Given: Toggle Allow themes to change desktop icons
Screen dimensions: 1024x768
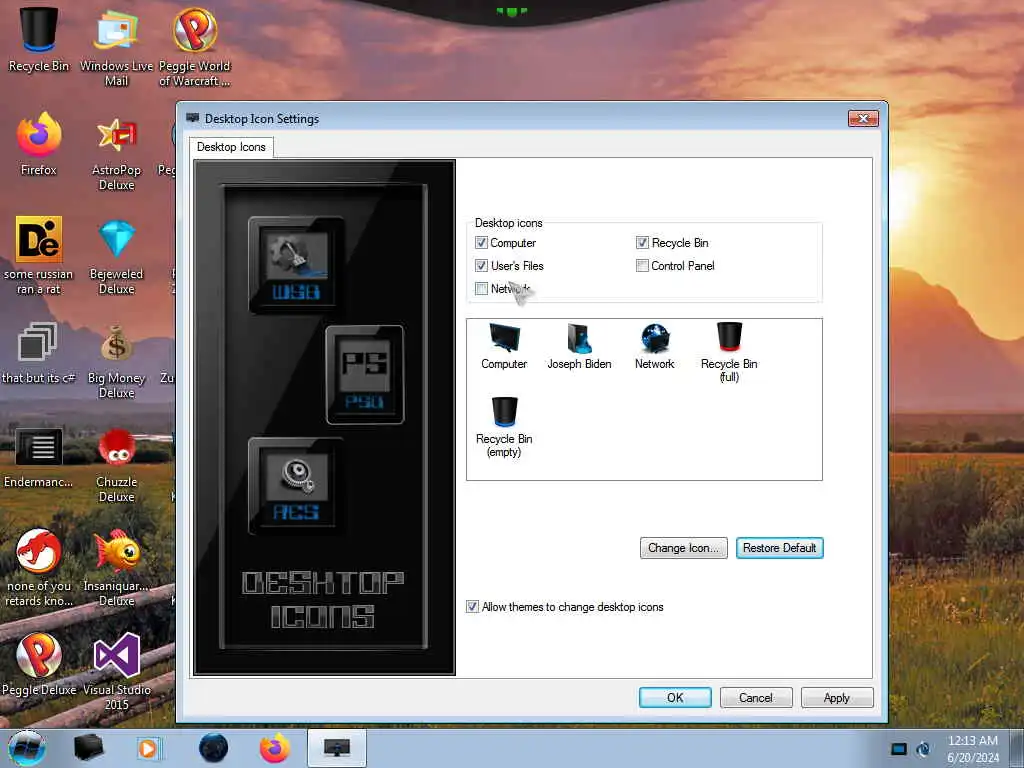Looking at the screenshot, I should pyautogui.click(x=472, y=607).
